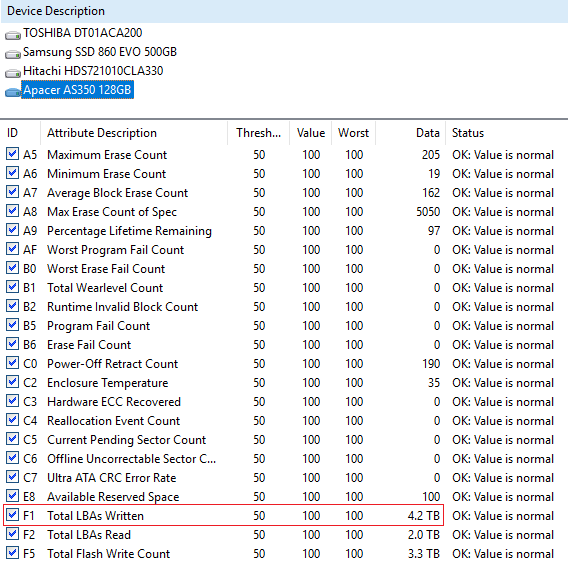
Task: Sort by the ID column header
Action: coord(20,133)
